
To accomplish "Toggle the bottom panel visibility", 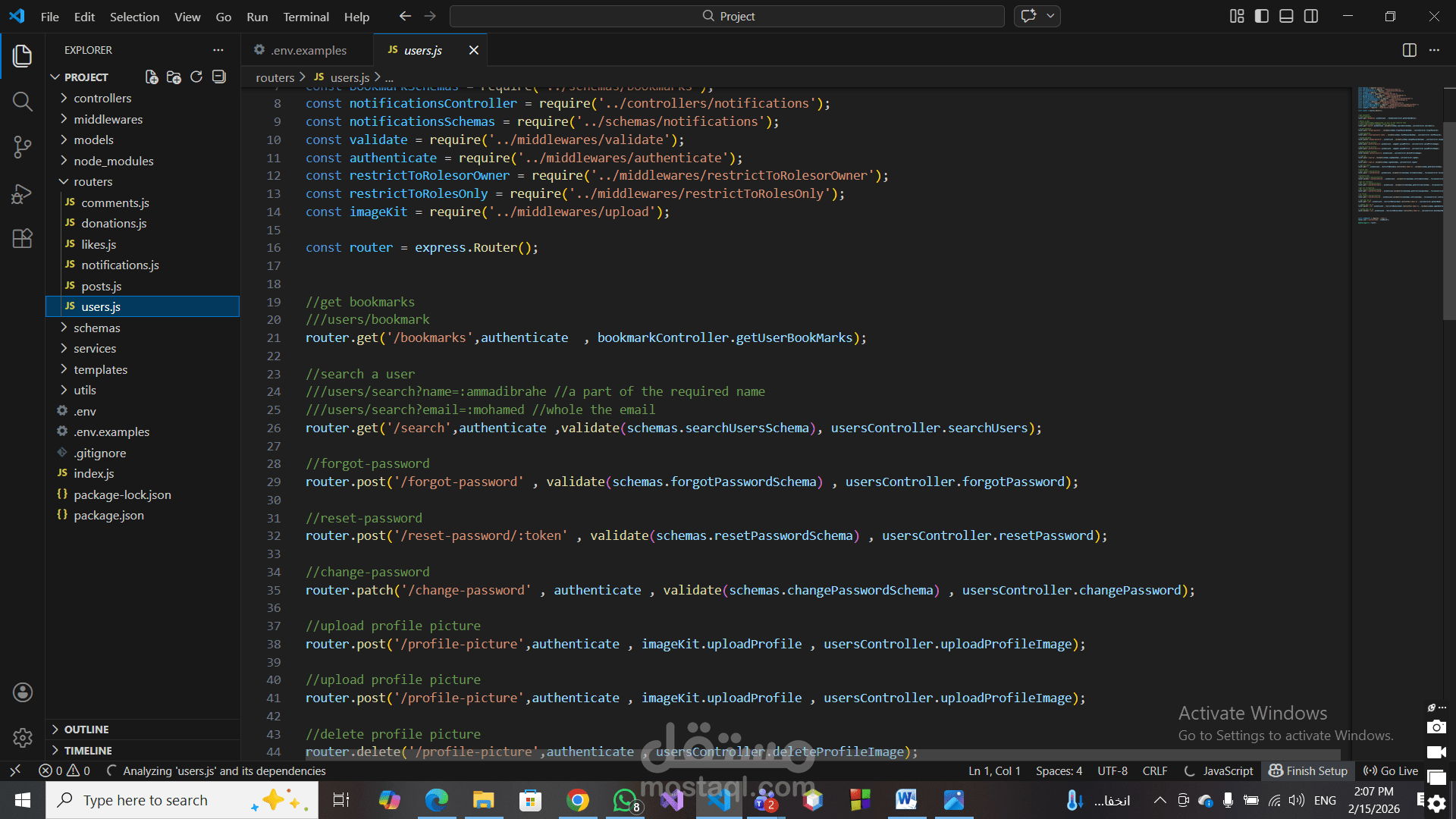I will (1286, 16).
